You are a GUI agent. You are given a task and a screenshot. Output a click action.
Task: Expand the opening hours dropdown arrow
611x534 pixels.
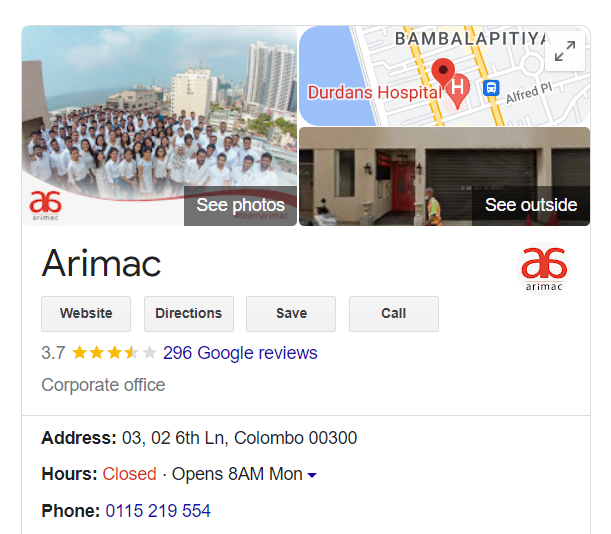pyautogui.click(x=312, y=475)
